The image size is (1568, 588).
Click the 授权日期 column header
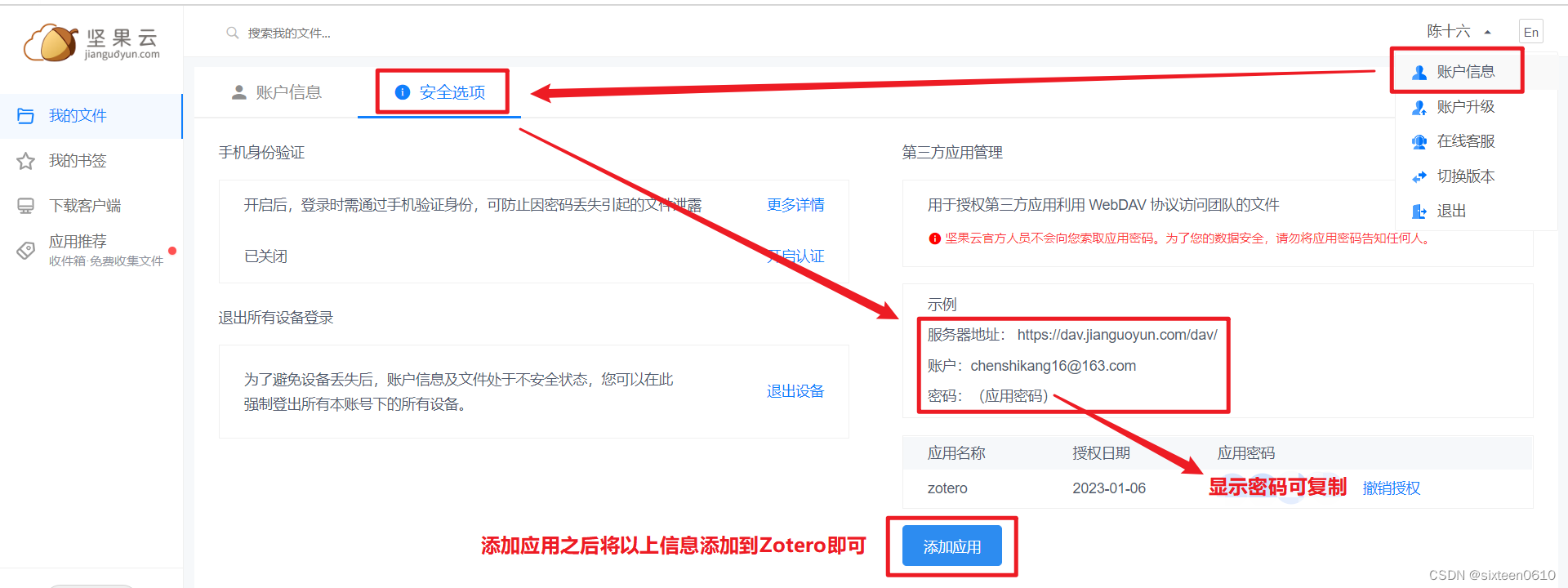click(1102, 453)
